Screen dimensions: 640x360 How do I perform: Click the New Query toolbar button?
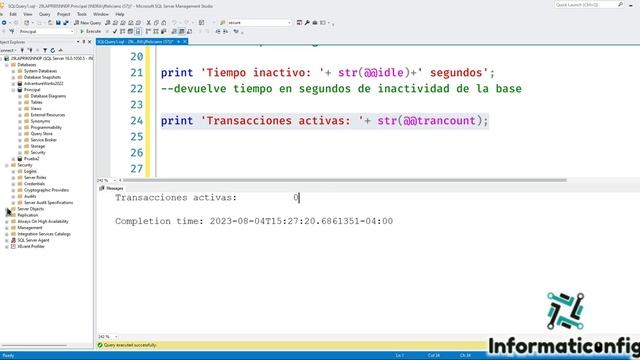(87, 23)
